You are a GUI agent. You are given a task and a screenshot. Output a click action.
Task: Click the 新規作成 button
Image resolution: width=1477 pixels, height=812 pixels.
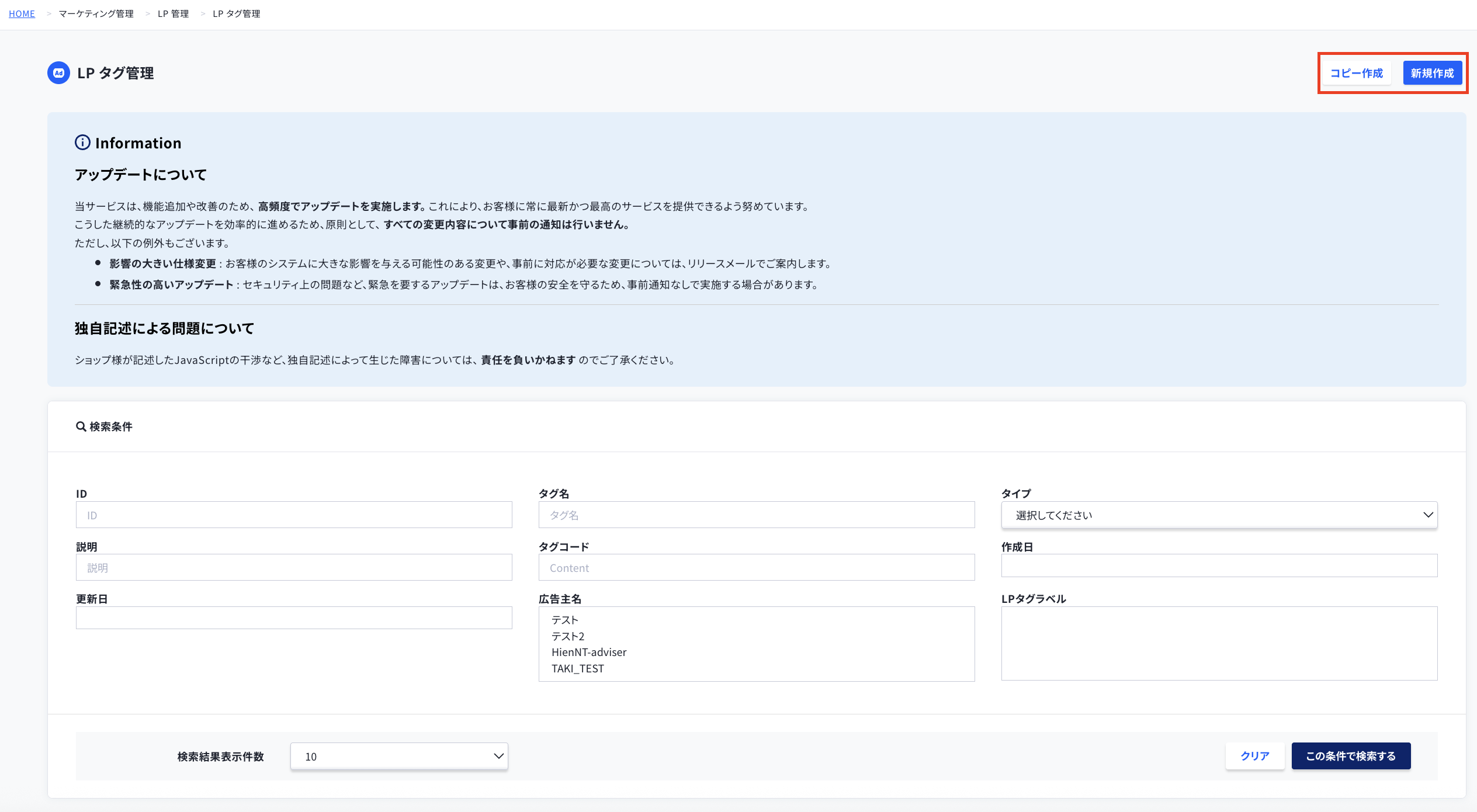pos(1433,73)
